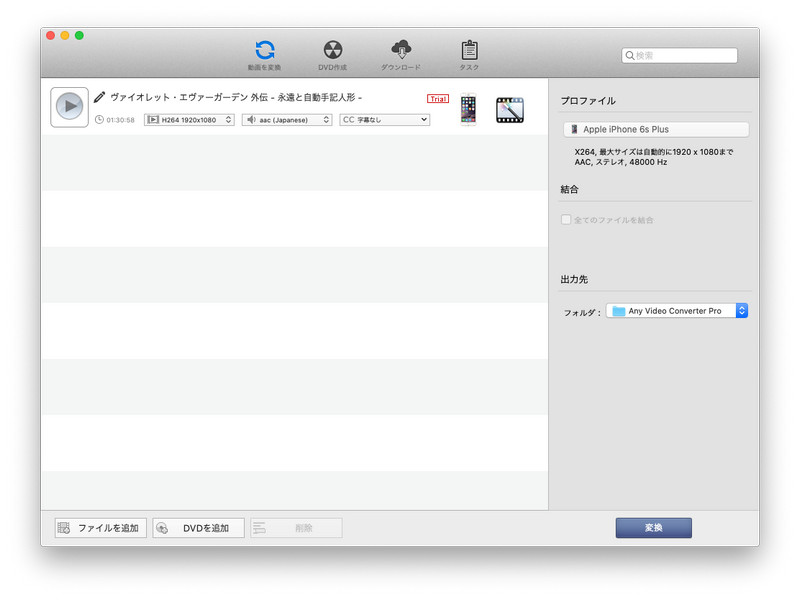This screenshot has width=800, height=600.
Task: Minimize the window with yellow button
Action: tap(65, 35)
